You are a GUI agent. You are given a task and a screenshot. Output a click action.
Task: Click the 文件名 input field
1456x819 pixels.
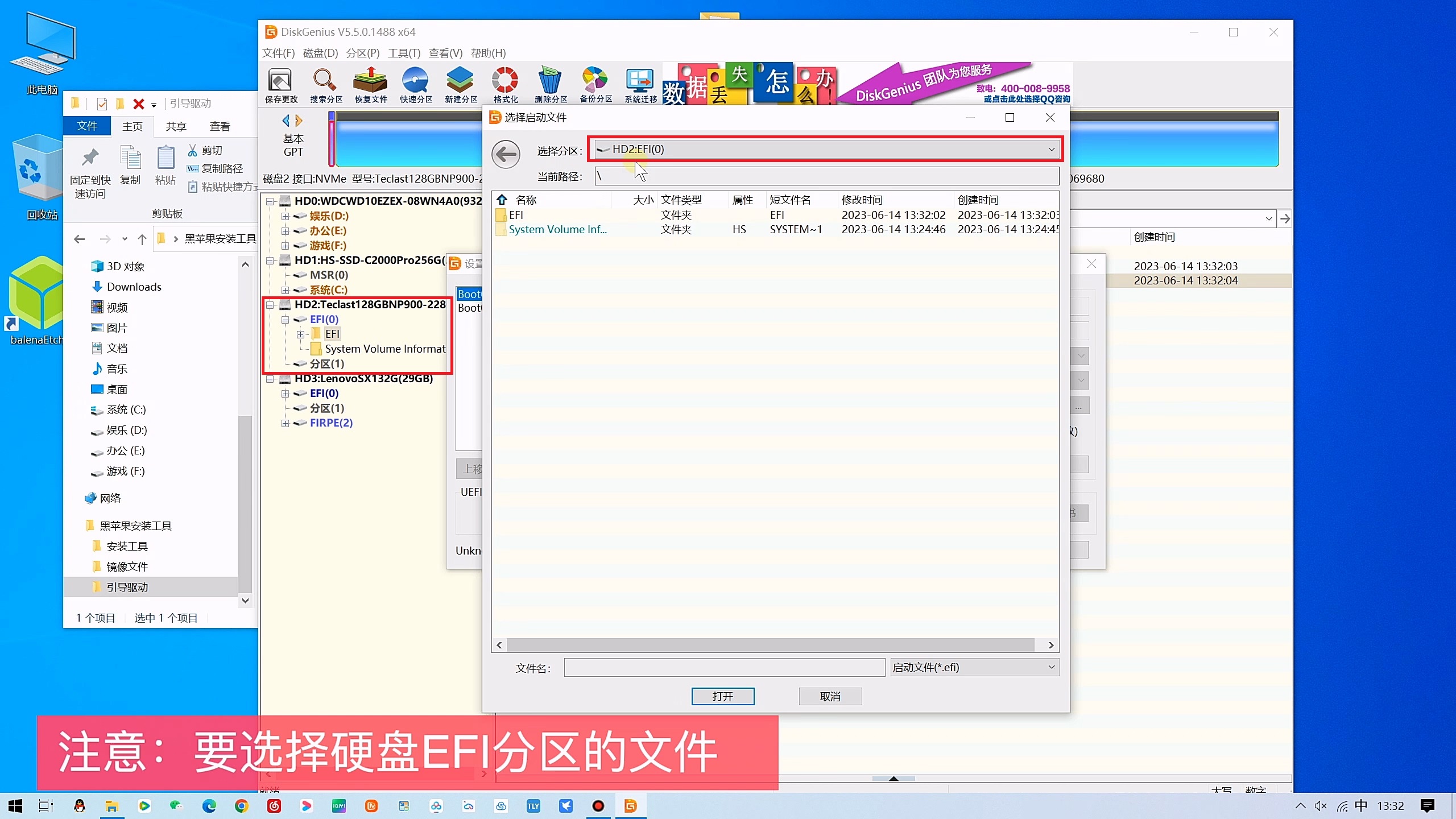[724, 668]
